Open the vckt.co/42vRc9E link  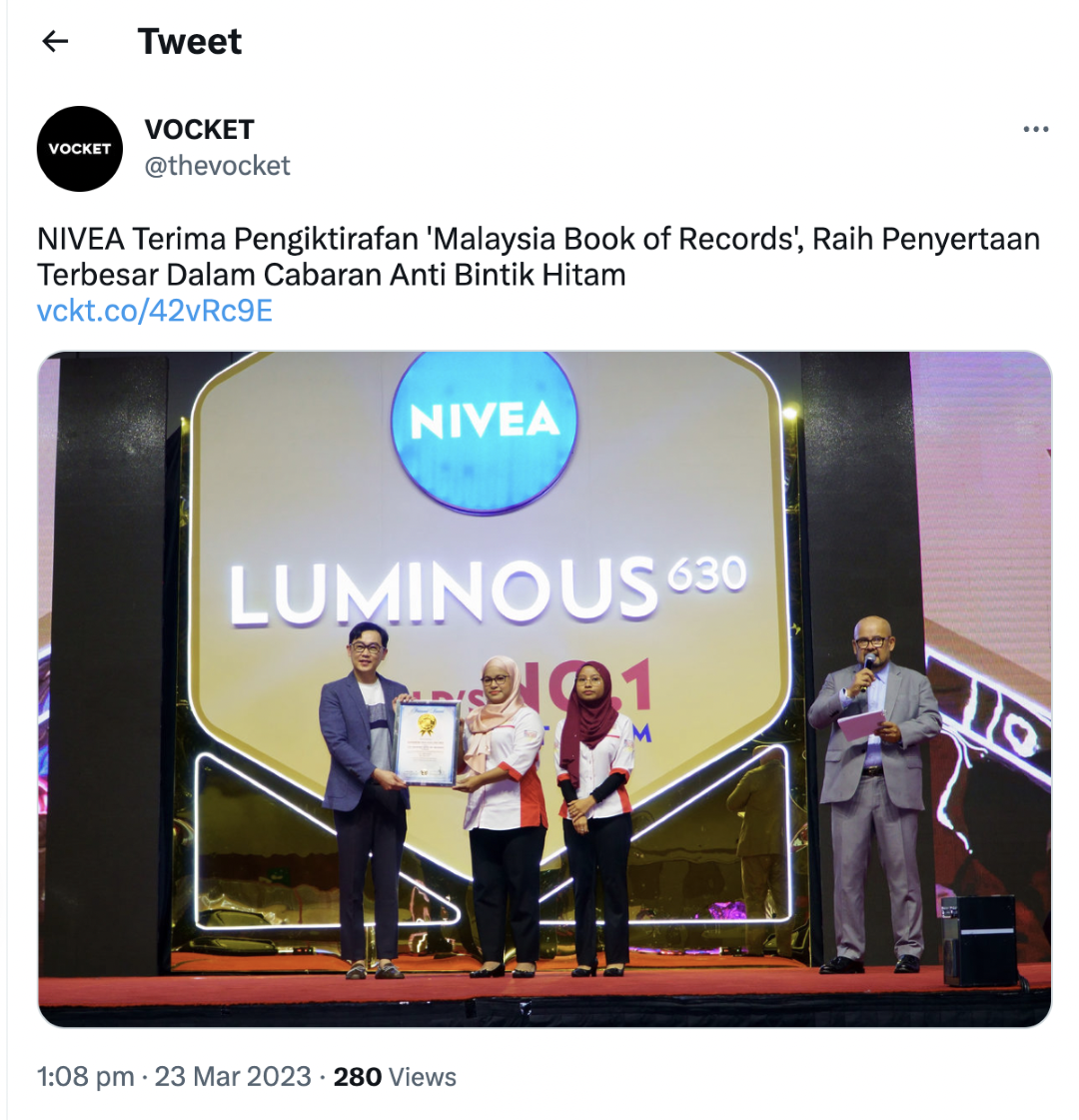coord(155,311)
